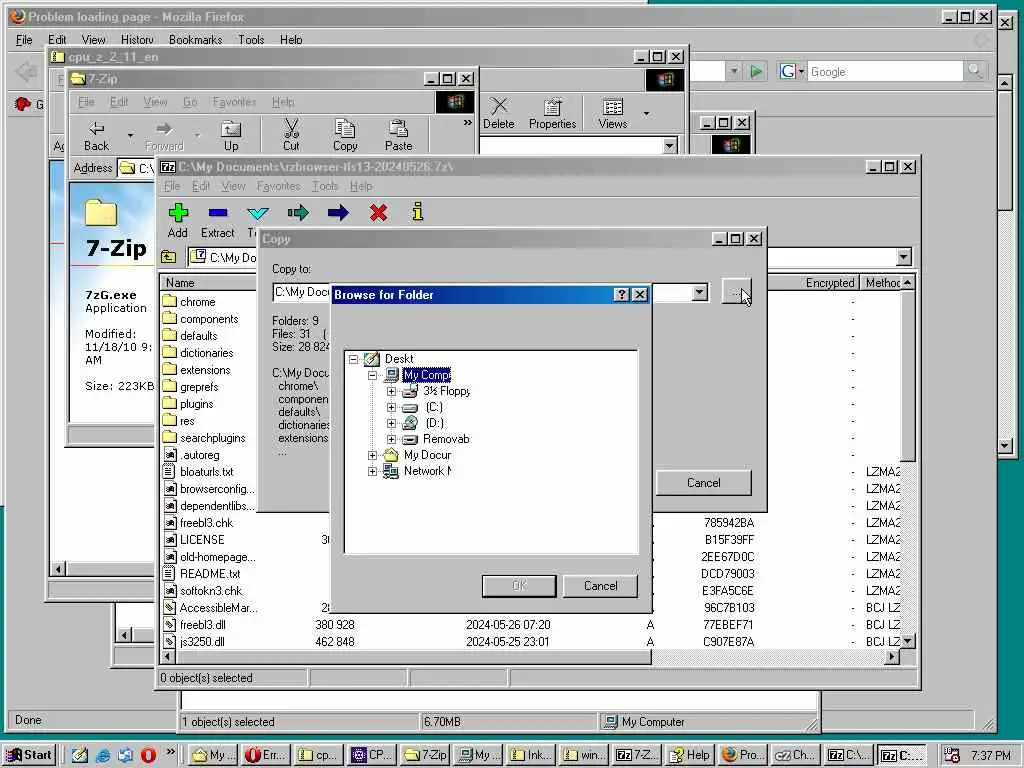Open Firefox search engine dropdown
The image size is (1024, 768).
pyautogui.click(x=801, y=71)
